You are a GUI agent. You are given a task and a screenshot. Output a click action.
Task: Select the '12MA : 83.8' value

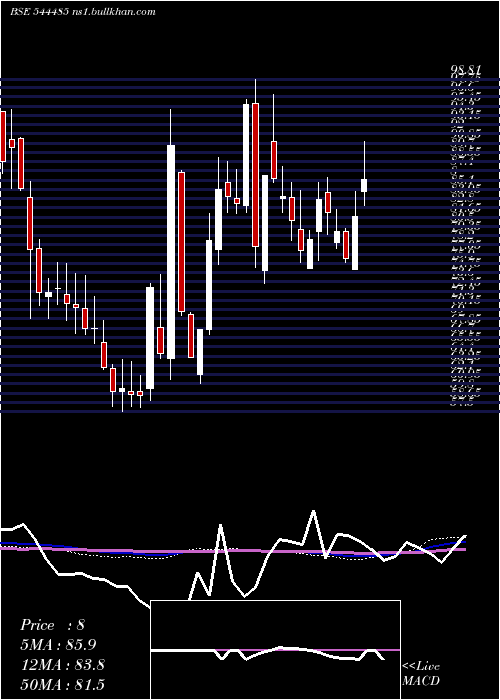pyautogui.click(x=62, y=664)
